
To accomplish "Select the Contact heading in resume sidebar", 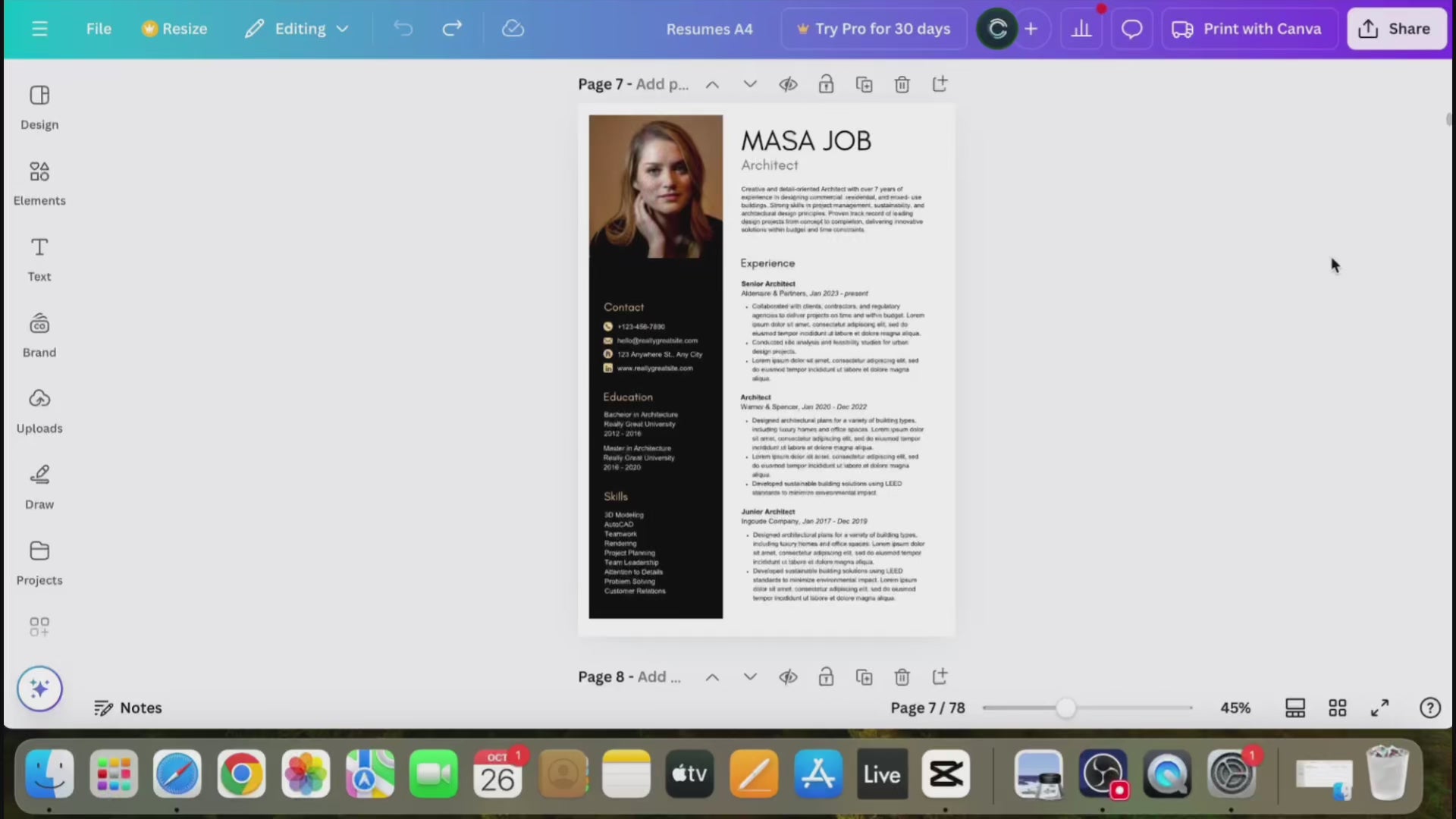I will tap(623, 307).
